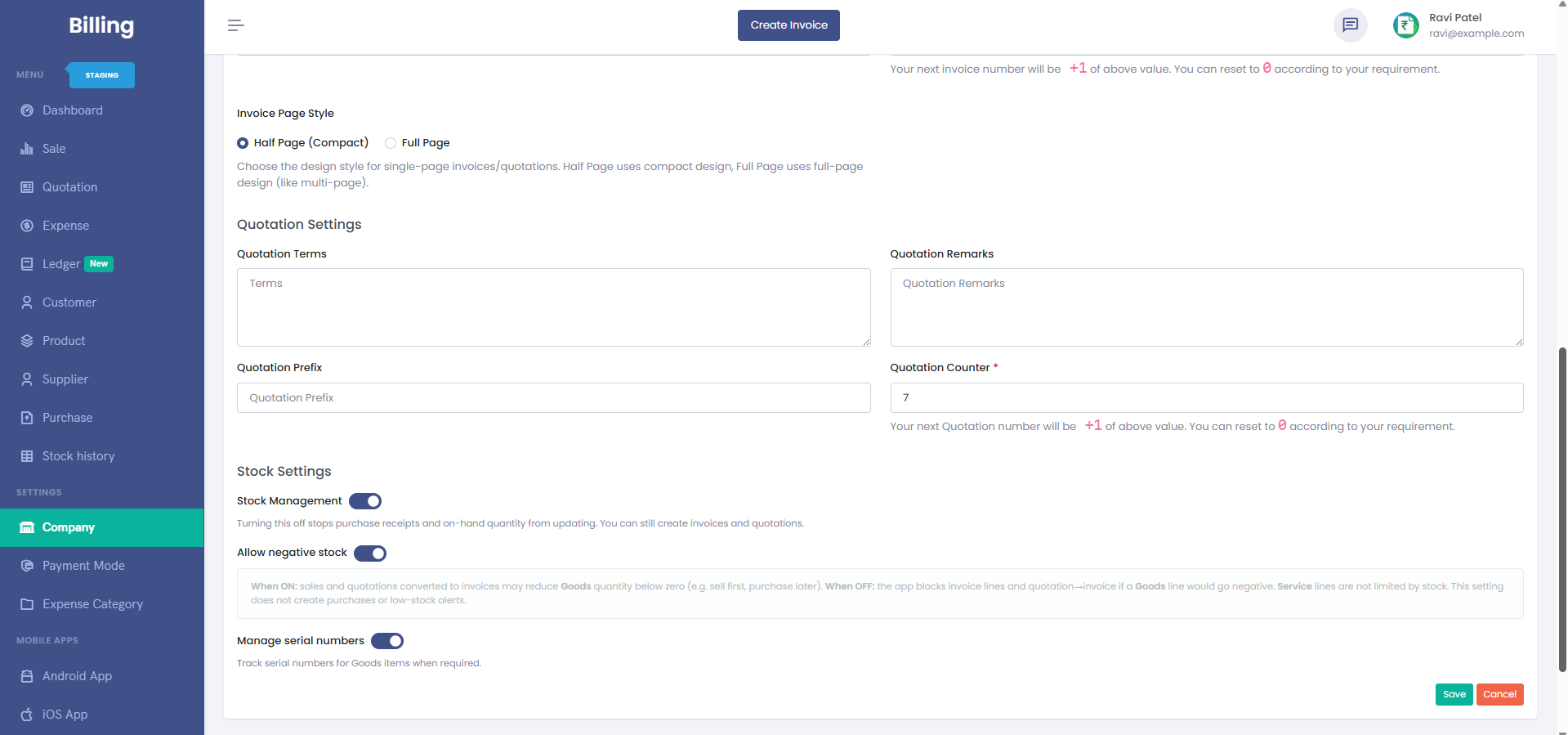Toggle the sidebar with the hamburger icon
1568x735 pixels.
[236, 25]
